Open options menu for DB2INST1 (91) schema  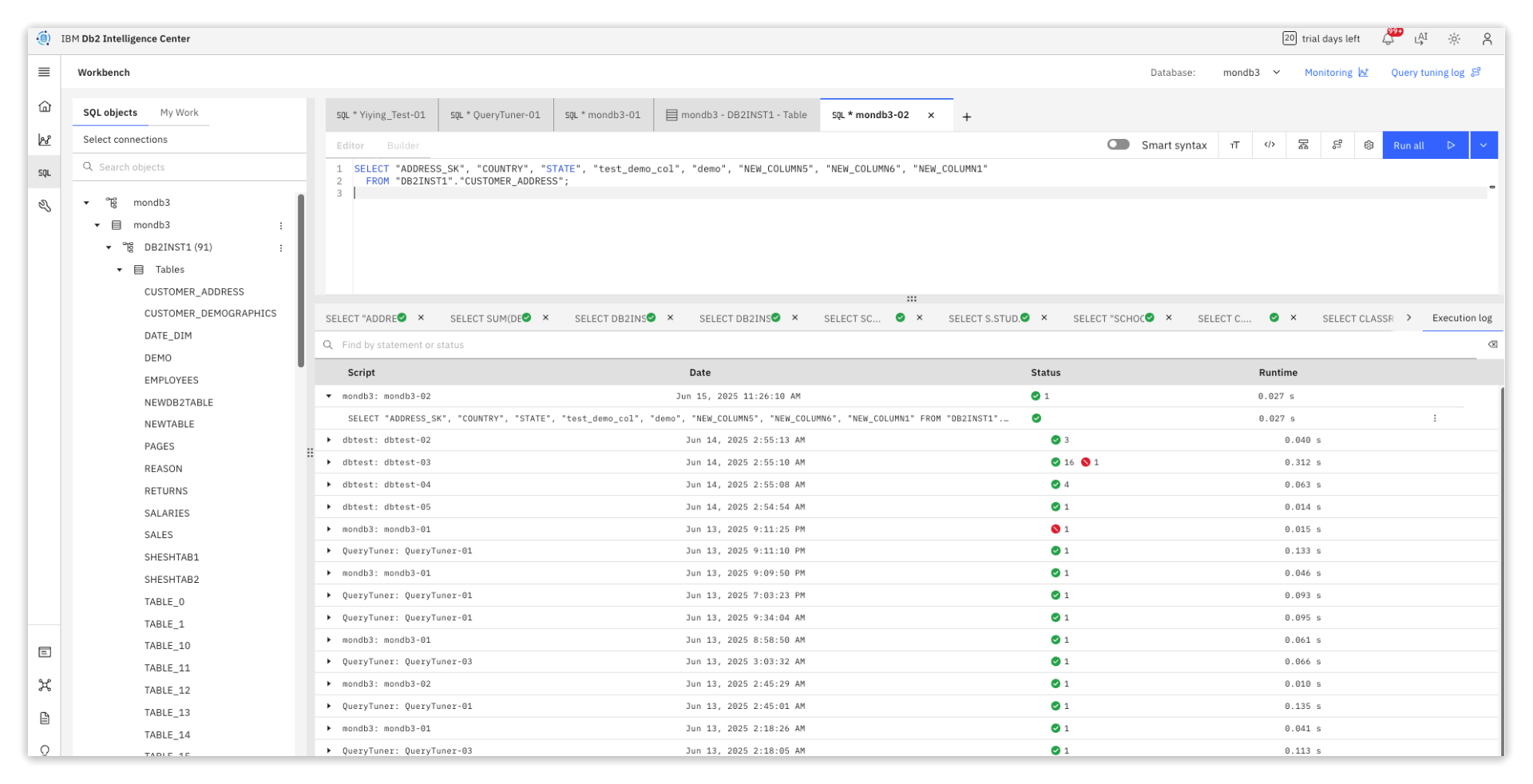coord(281,248)
